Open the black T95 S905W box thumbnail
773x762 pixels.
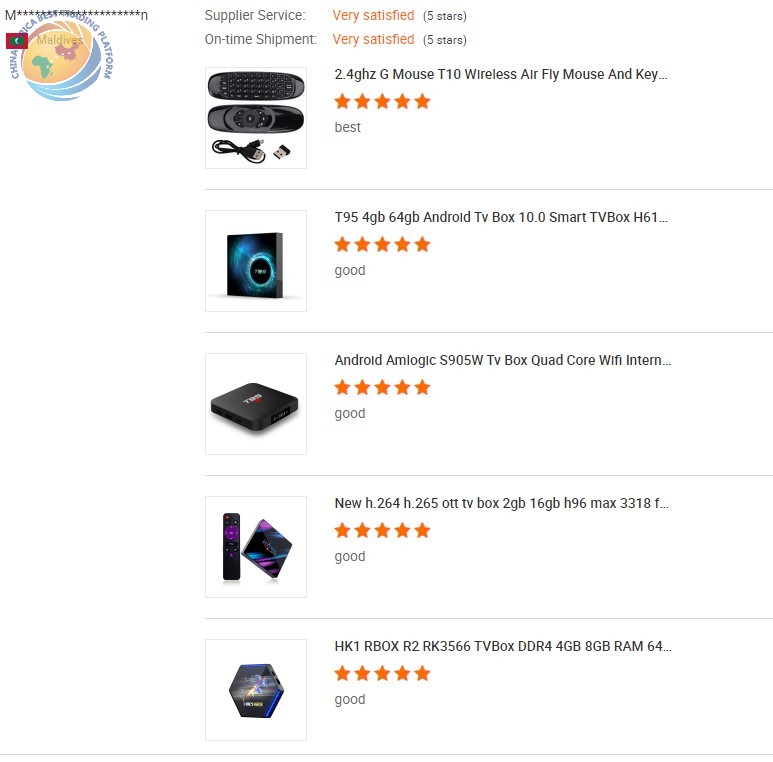(255, 404)
